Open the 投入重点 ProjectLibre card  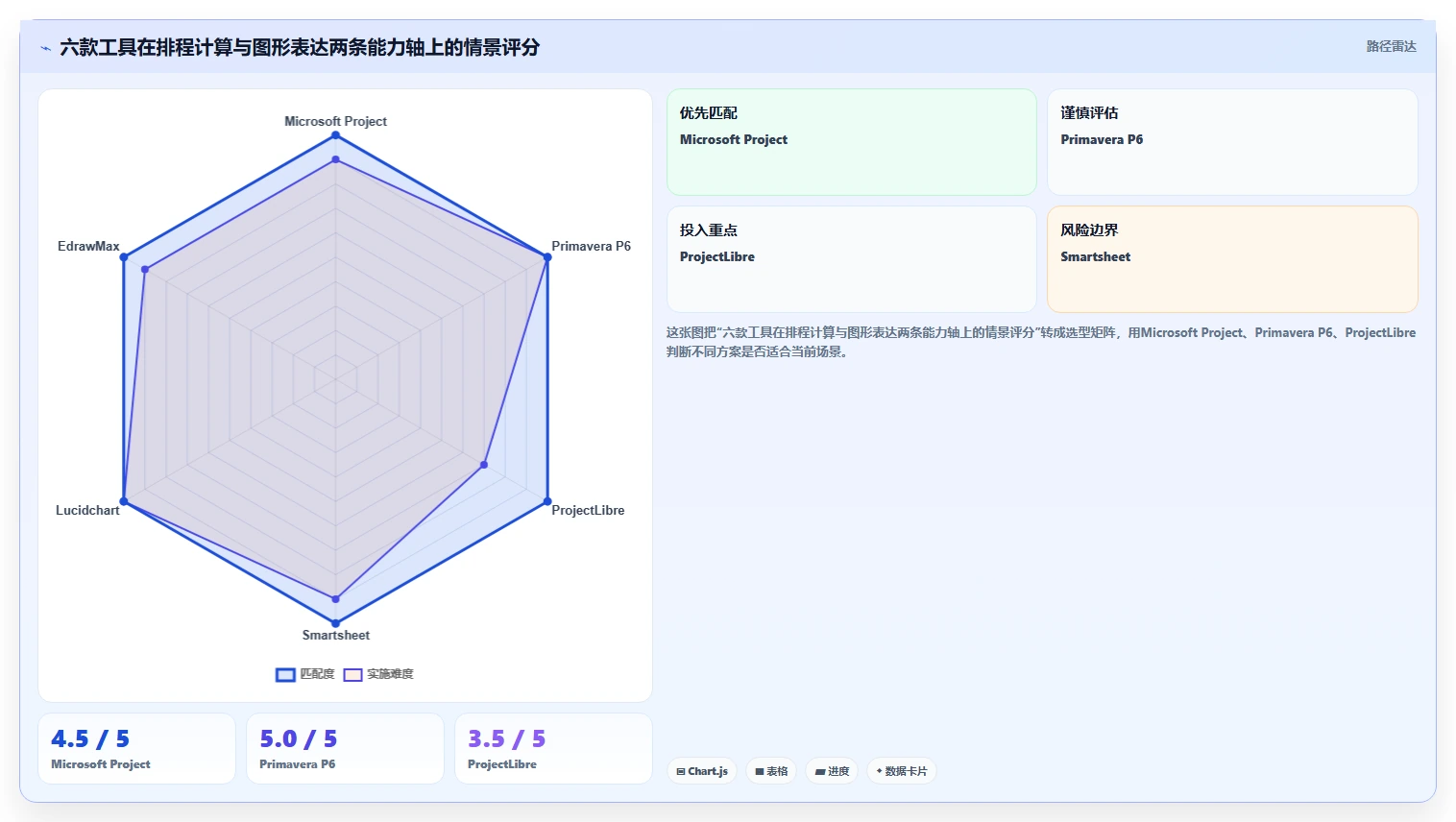pyautogui.click(x=852, y=259)
